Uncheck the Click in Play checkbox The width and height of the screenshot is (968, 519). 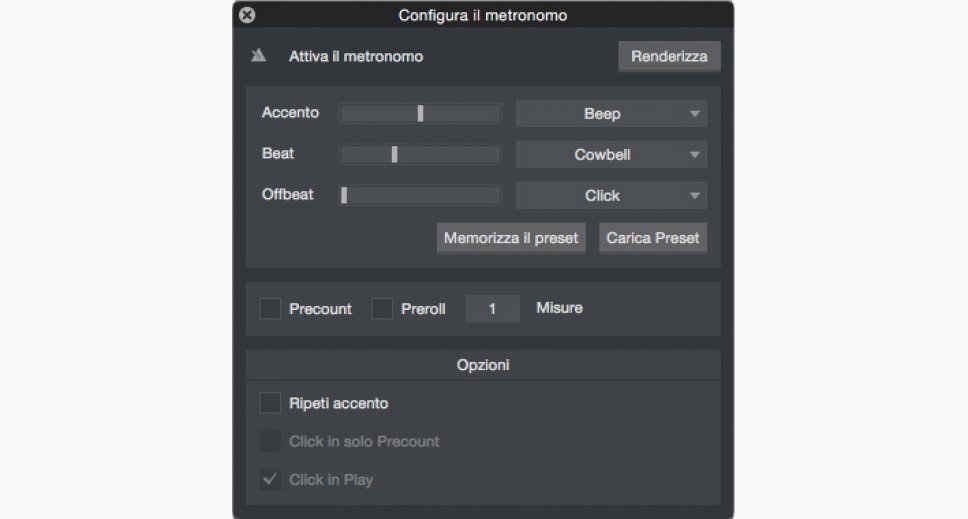[x=270, y=480]
